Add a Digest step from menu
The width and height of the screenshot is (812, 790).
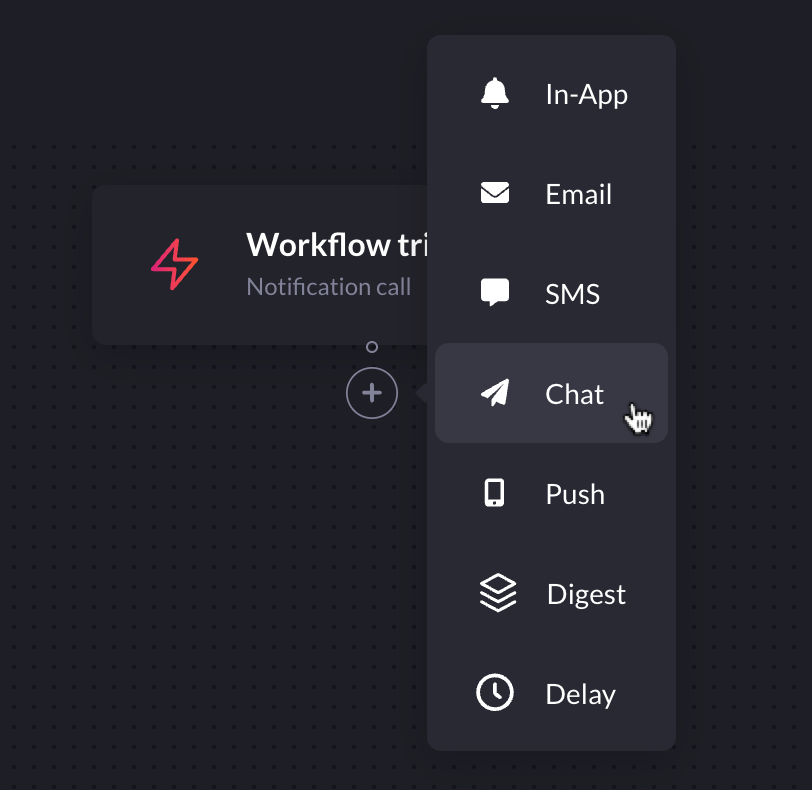click(552, 593)
